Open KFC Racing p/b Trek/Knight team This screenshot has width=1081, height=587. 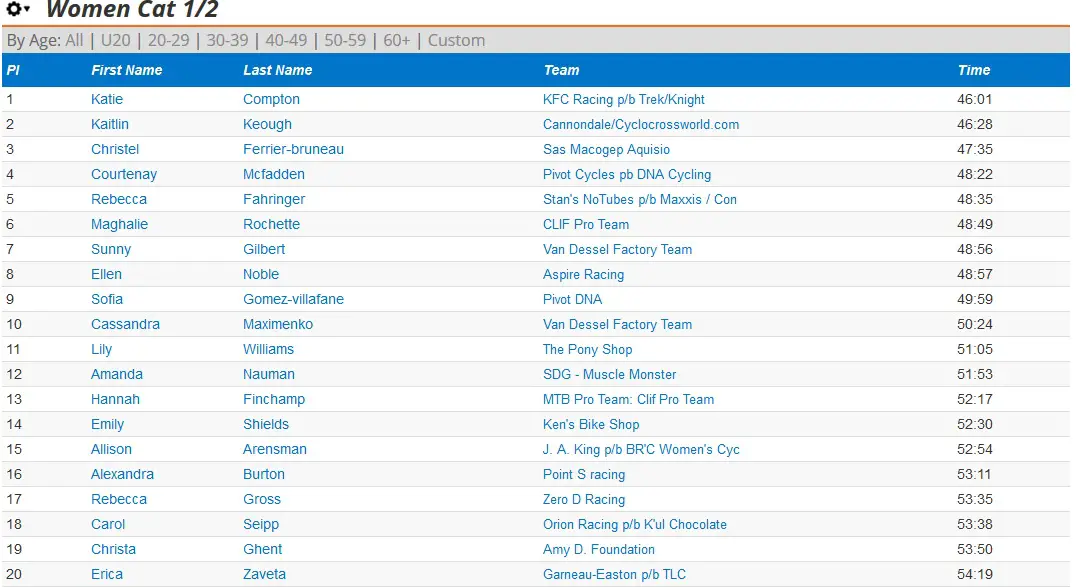(x=624, y=99)
